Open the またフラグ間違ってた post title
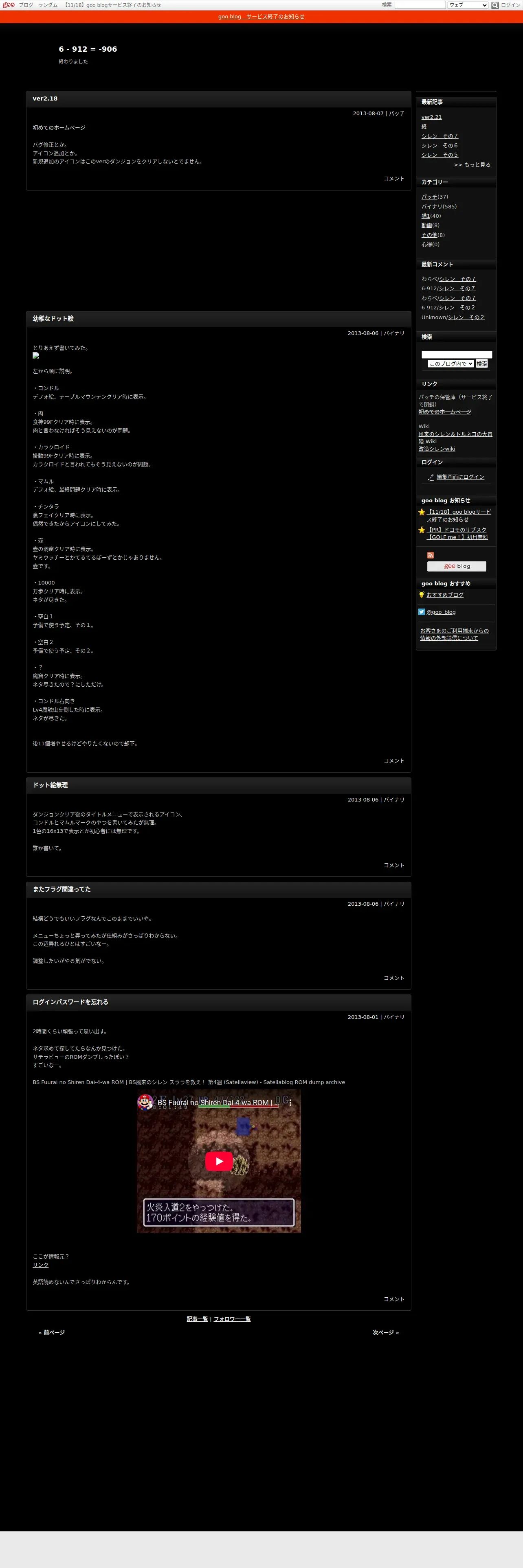Image resolution: width=523 pixels, height=1568 pixels. coord(62,889)
